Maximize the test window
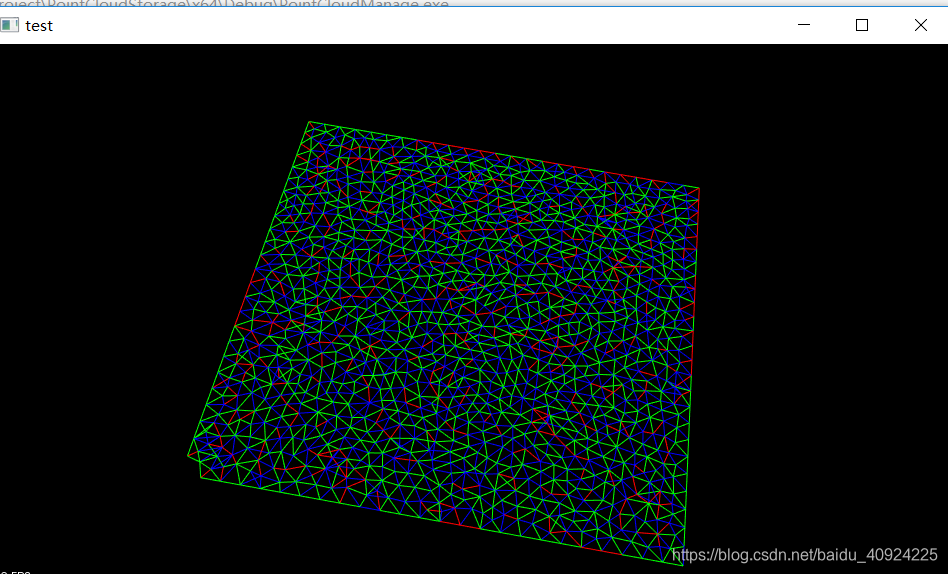The width and height of the screenshot is (948, 574). (x=862, y=25)
